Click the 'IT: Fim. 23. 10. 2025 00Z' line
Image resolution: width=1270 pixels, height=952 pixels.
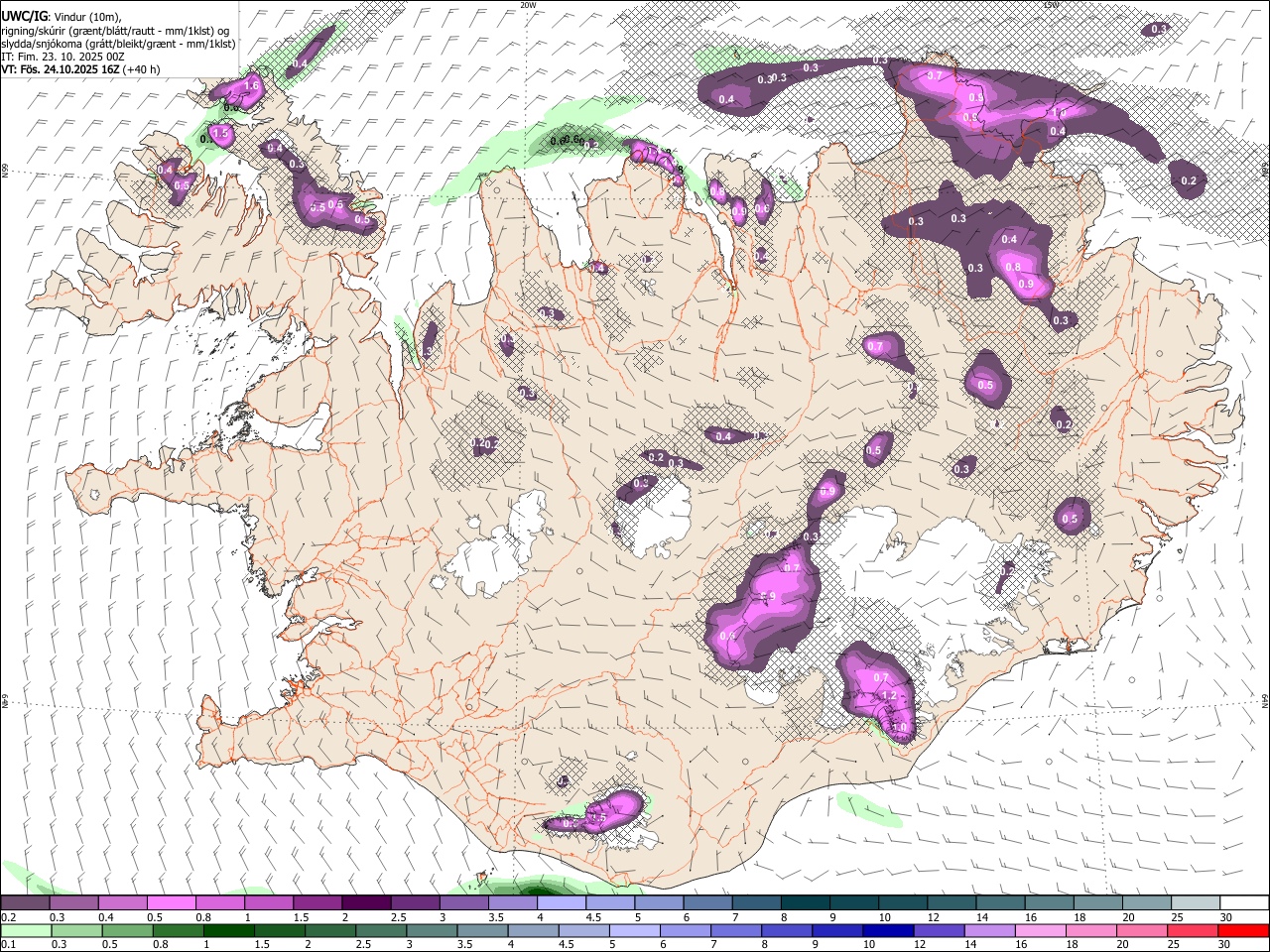[63, 58]
